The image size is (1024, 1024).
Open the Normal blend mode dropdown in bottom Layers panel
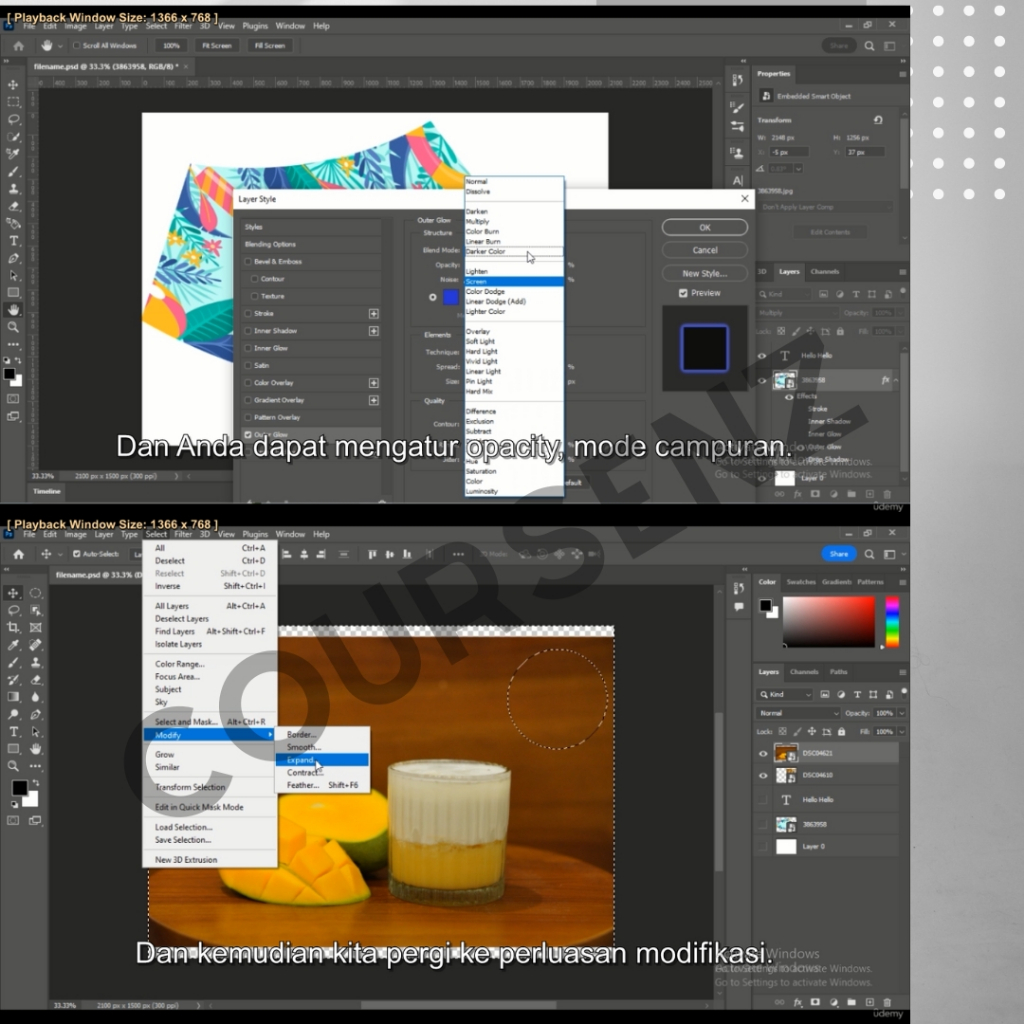point(798,713)
